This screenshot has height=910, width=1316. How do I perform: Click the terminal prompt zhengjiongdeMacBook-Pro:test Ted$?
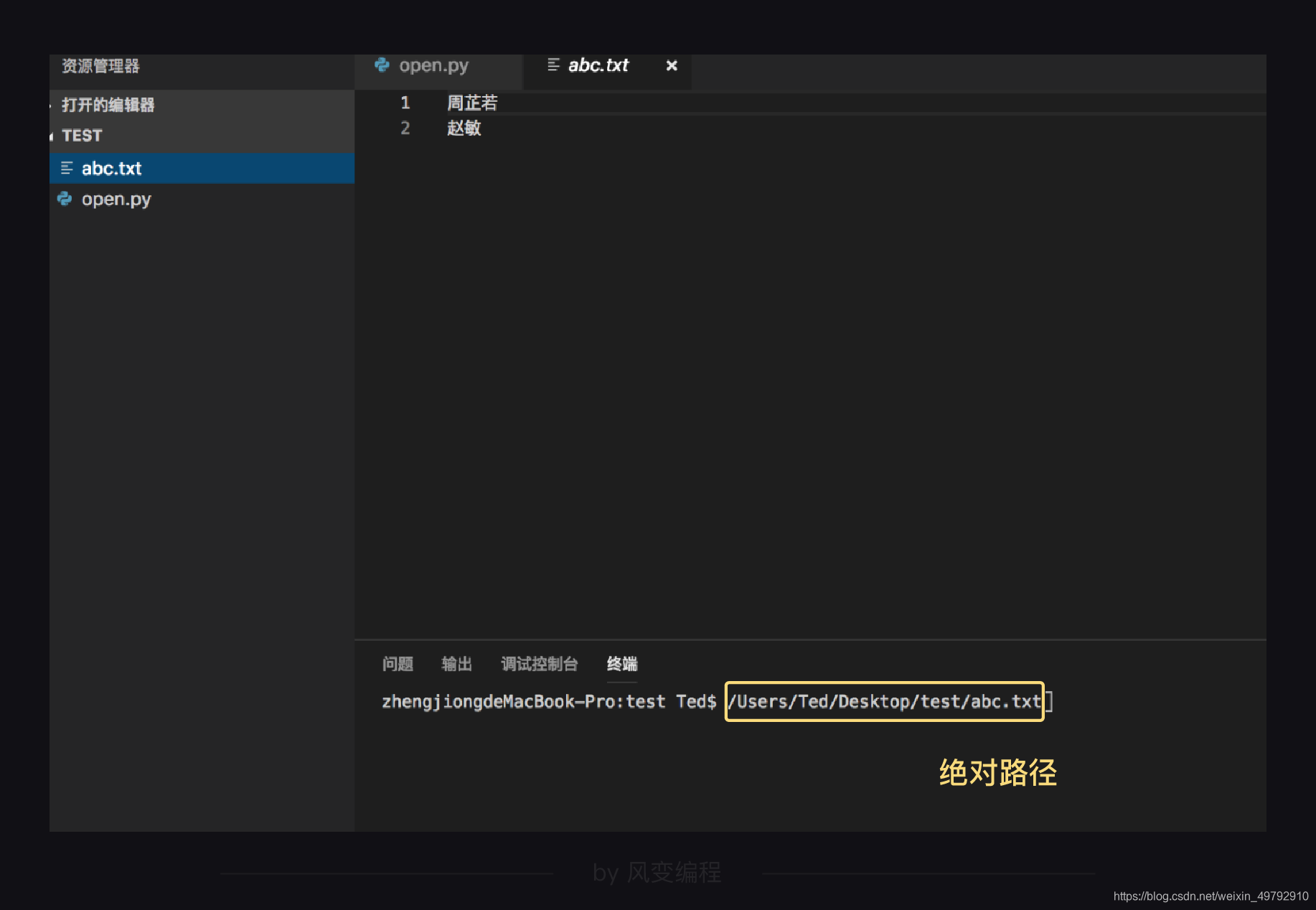(x=549, y=701)
